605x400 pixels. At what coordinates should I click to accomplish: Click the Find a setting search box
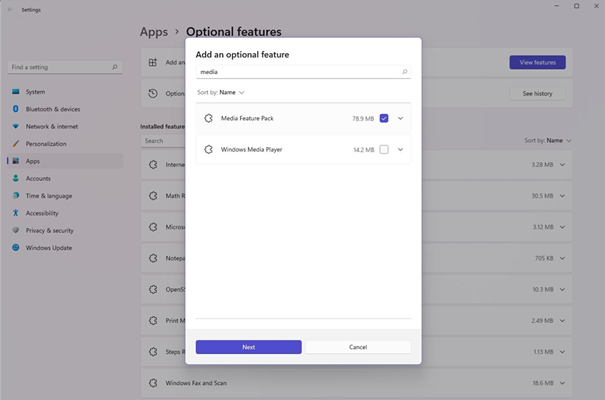[x=65, y=67]
